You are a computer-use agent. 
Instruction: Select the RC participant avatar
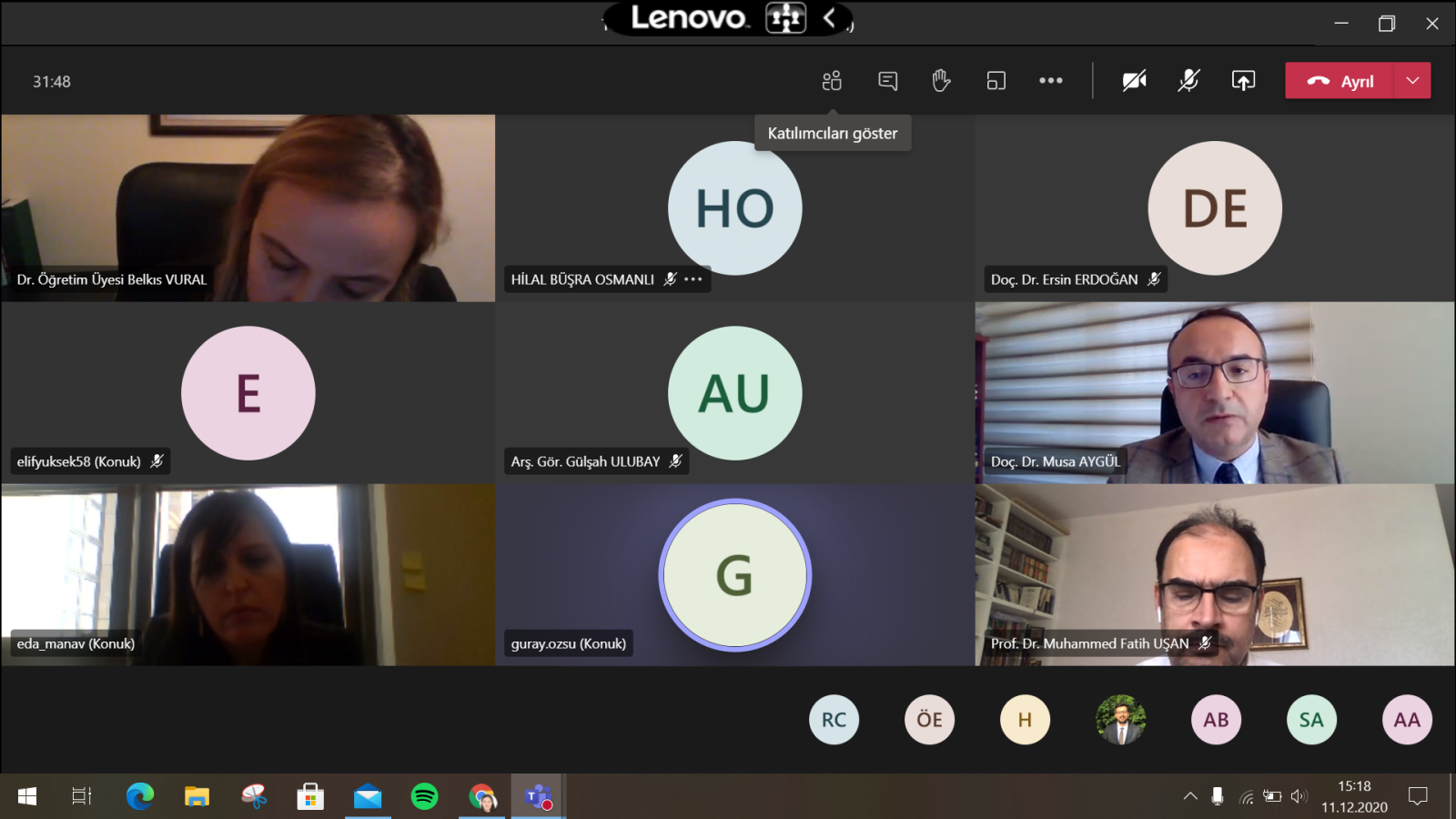(834, 720)
